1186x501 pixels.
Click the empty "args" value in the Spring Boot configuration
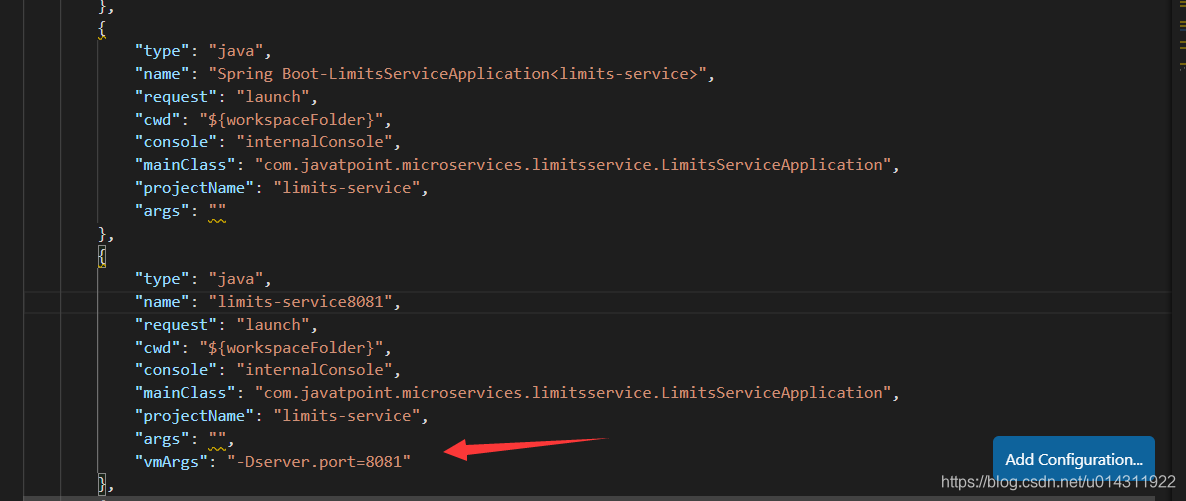pos(218,210)
